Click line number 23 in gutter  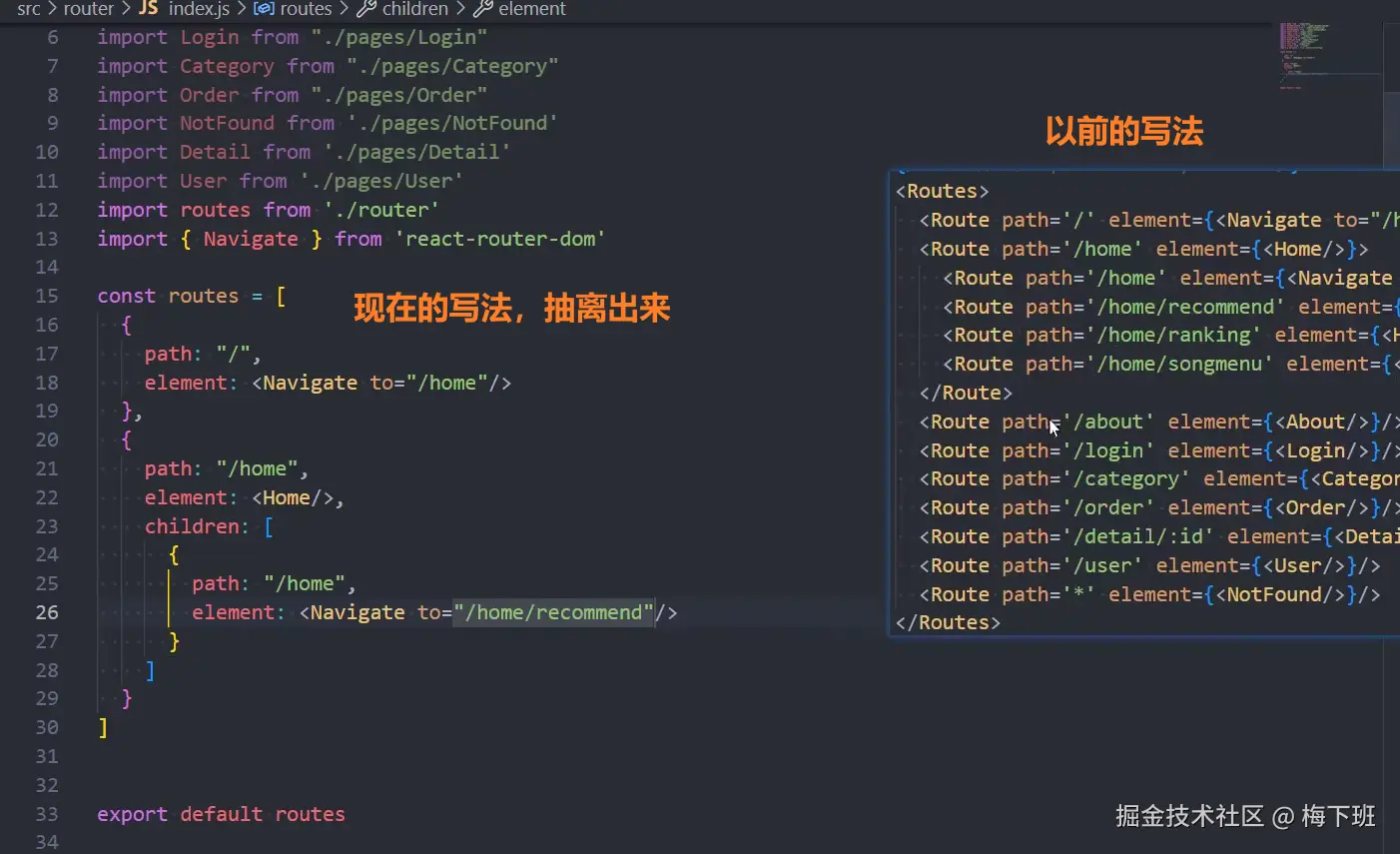pos(47,526)
